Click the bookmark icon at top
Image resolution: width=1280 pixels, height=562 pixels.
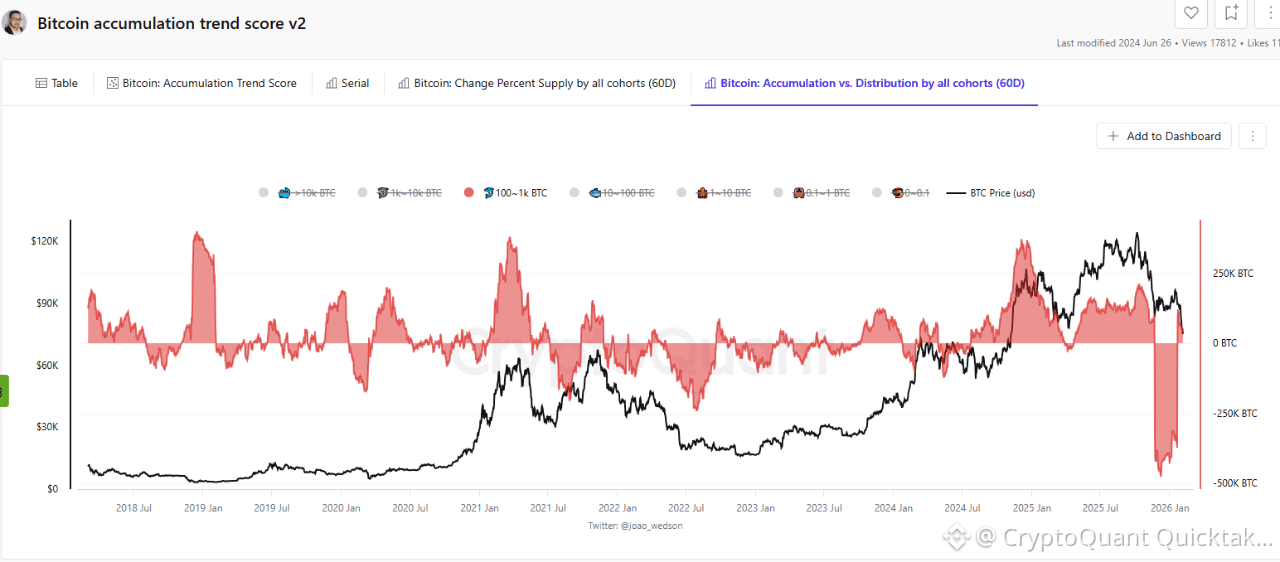[1231, 13]
